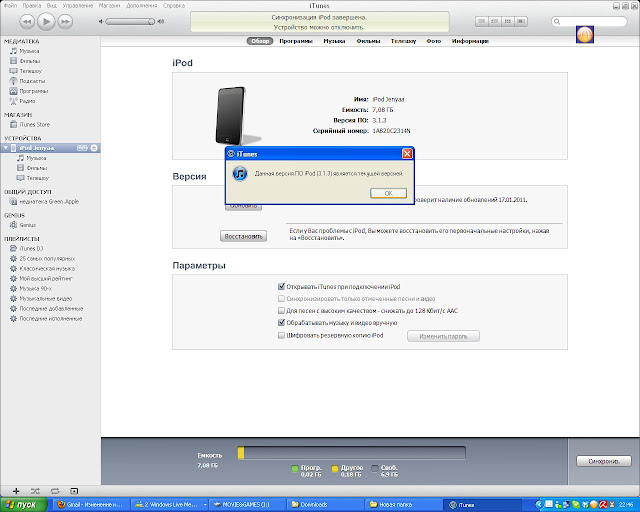Switch to list view button
640x512 pixels.
(x=482, y=21)
